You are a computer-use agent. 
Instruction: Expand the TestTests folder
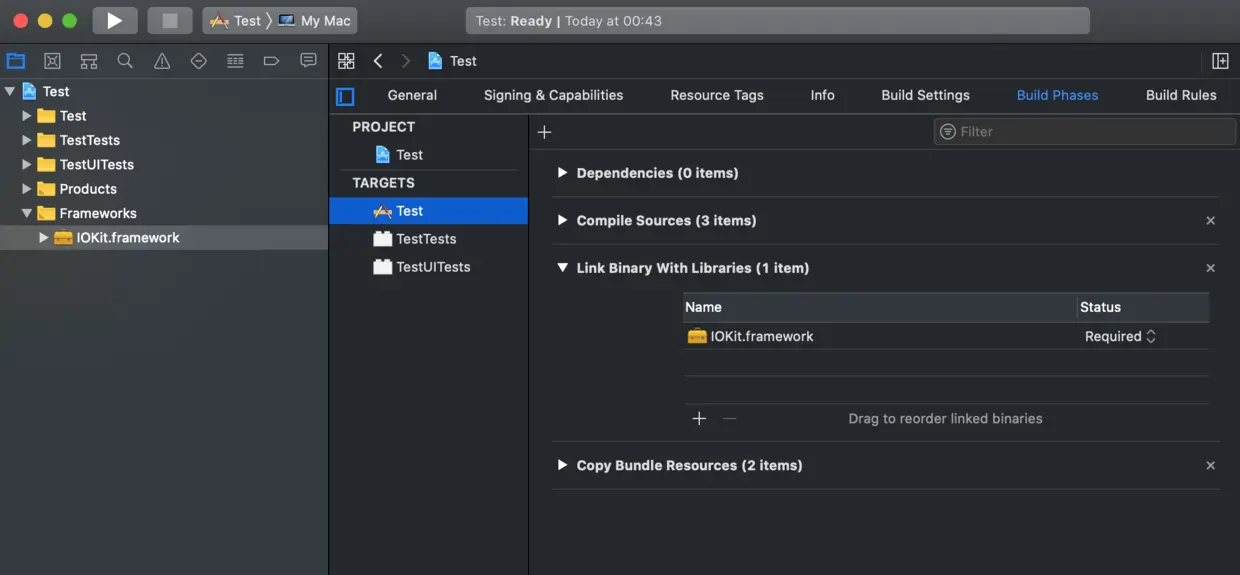point(27,140)
